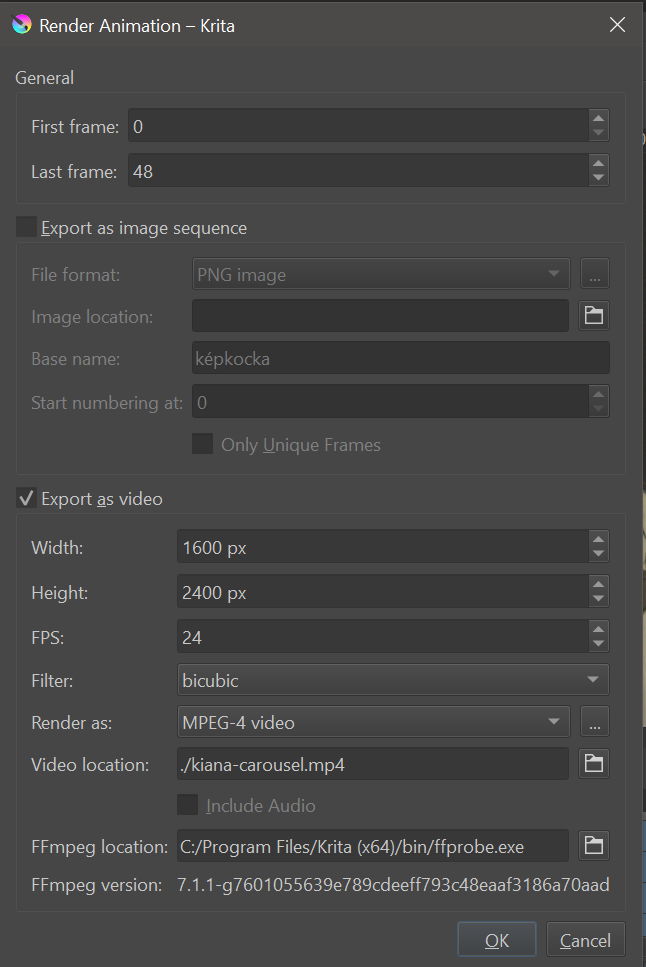
Task: Increase Last frame value
Action: 598,163
